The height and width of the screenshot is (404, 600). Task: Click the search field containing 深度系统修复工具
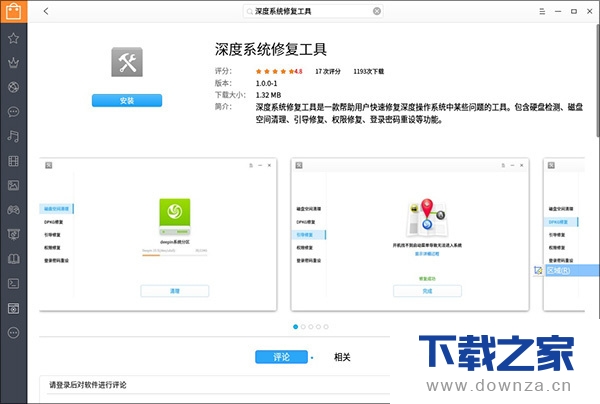click(x=310, y=11)
